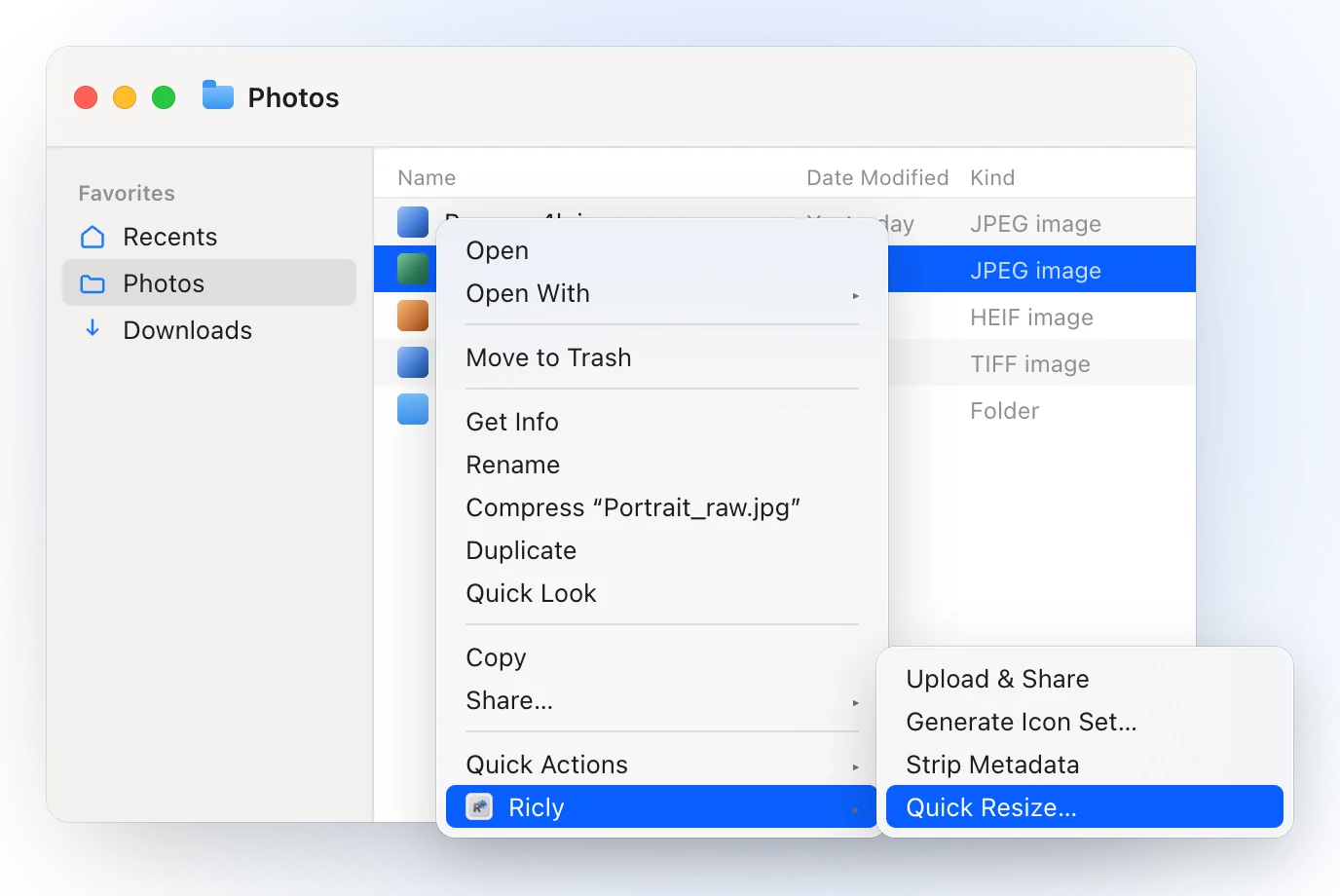Select the orange thumbnail in the HEIF image row
This screenshot has width=1340, height=896.
[x=413, y=316]
